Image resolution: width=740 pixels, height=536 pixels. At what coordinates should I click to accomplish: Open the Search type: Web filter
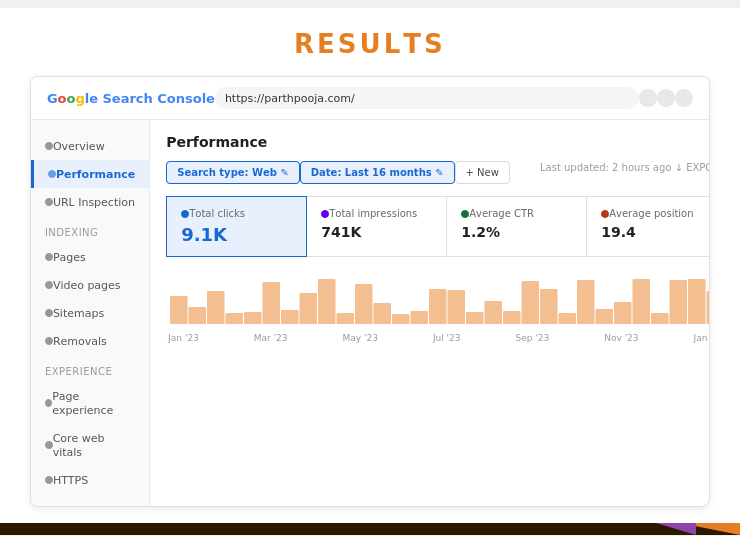(232, 173)
